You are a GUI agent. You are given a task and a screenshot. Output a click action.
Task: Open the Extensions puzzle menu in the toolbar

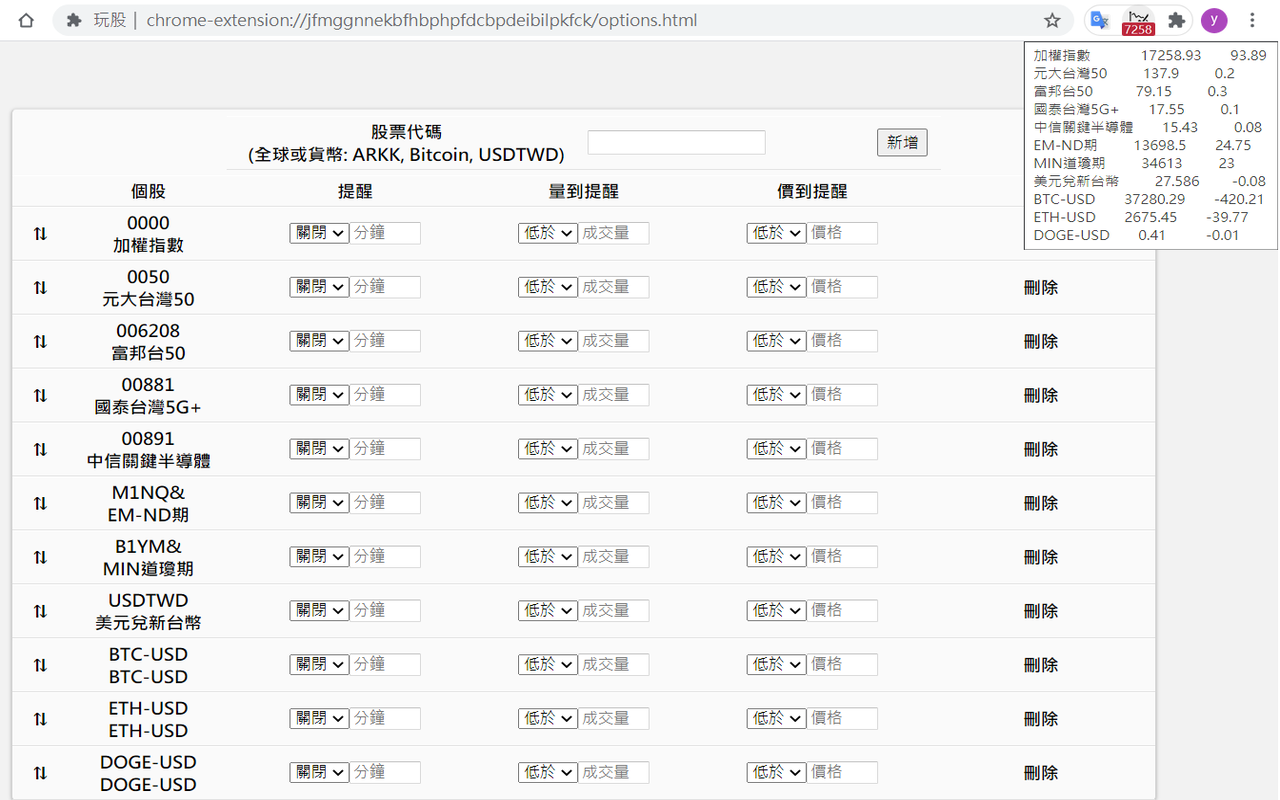(1177, 20)
